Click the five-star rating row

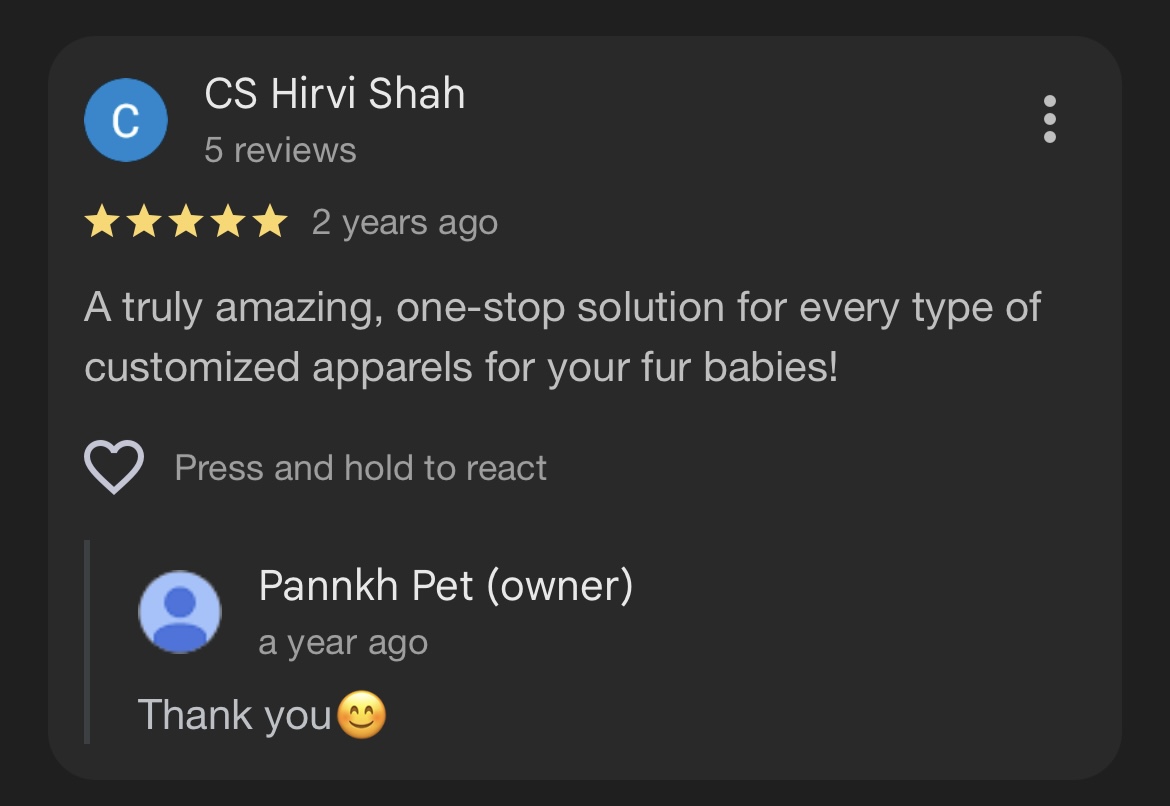coord(186,222)
